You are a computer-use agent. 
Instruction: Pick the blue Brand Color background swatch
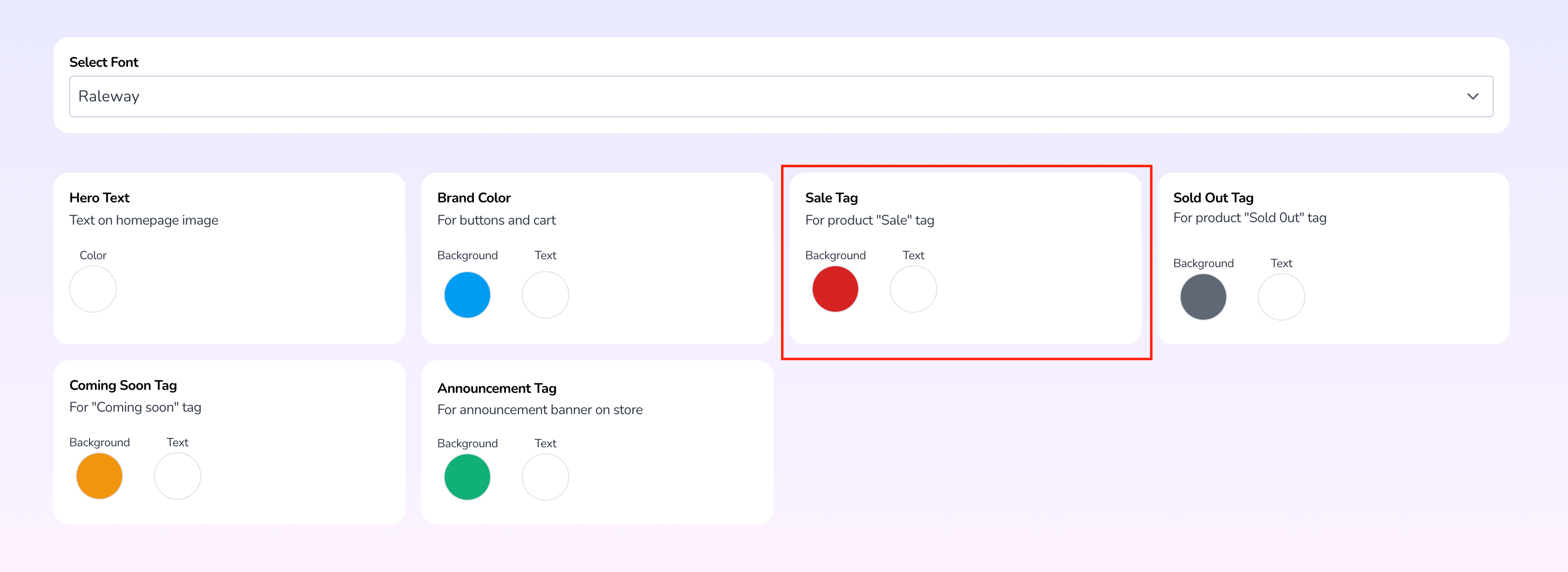(467, 295)
